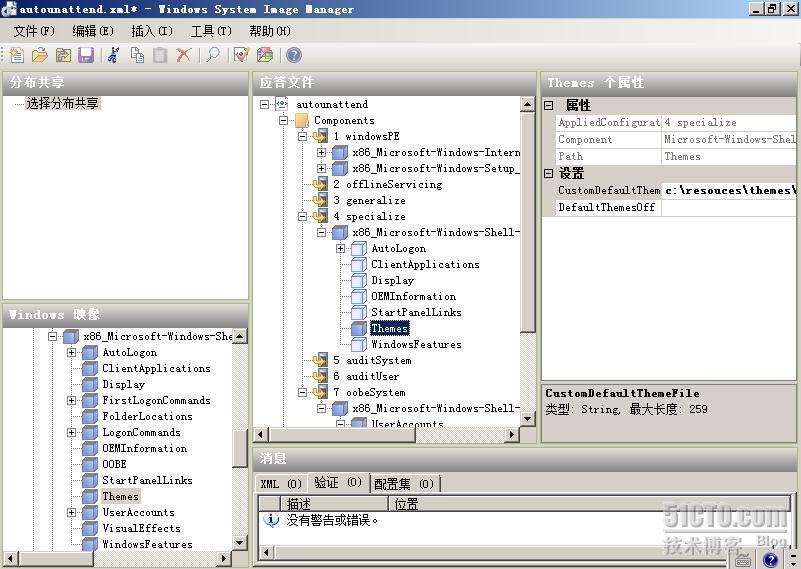Select OOBE in Windows image tree
Image resolution: width=801 pixels, height=569 pixels.
click(114, 464)
